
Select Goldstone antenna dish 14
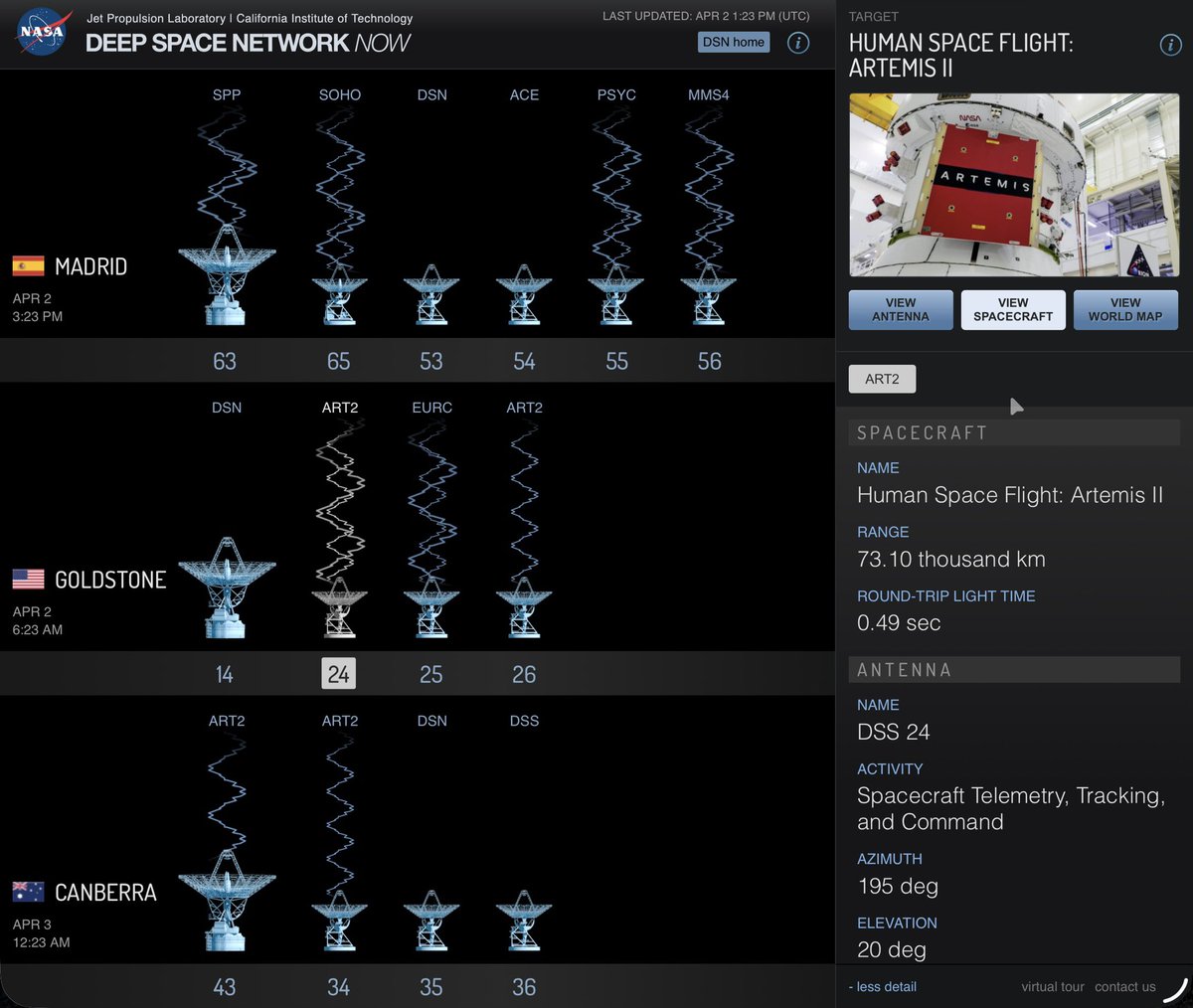click(x=227, y=588)
